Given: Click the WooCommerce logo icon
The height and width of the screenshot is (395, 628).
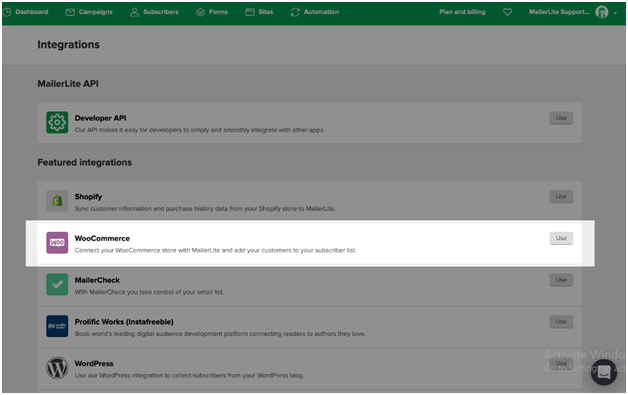Looking at the screenshot, I should click(57, 243).
